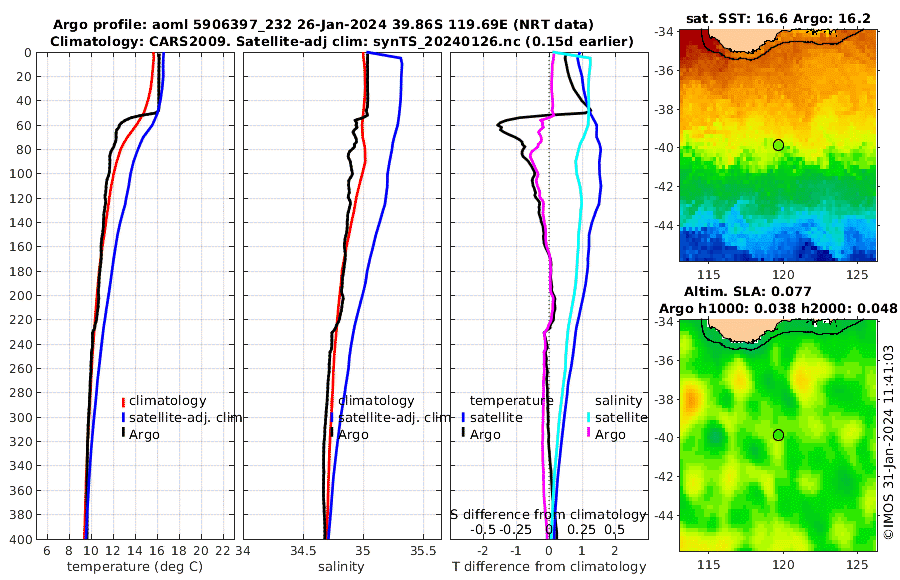The height and width of the screenshot is (580, 900).
Task: Click the red climatology marker in temperature legend
Action: tap(124, 401)
